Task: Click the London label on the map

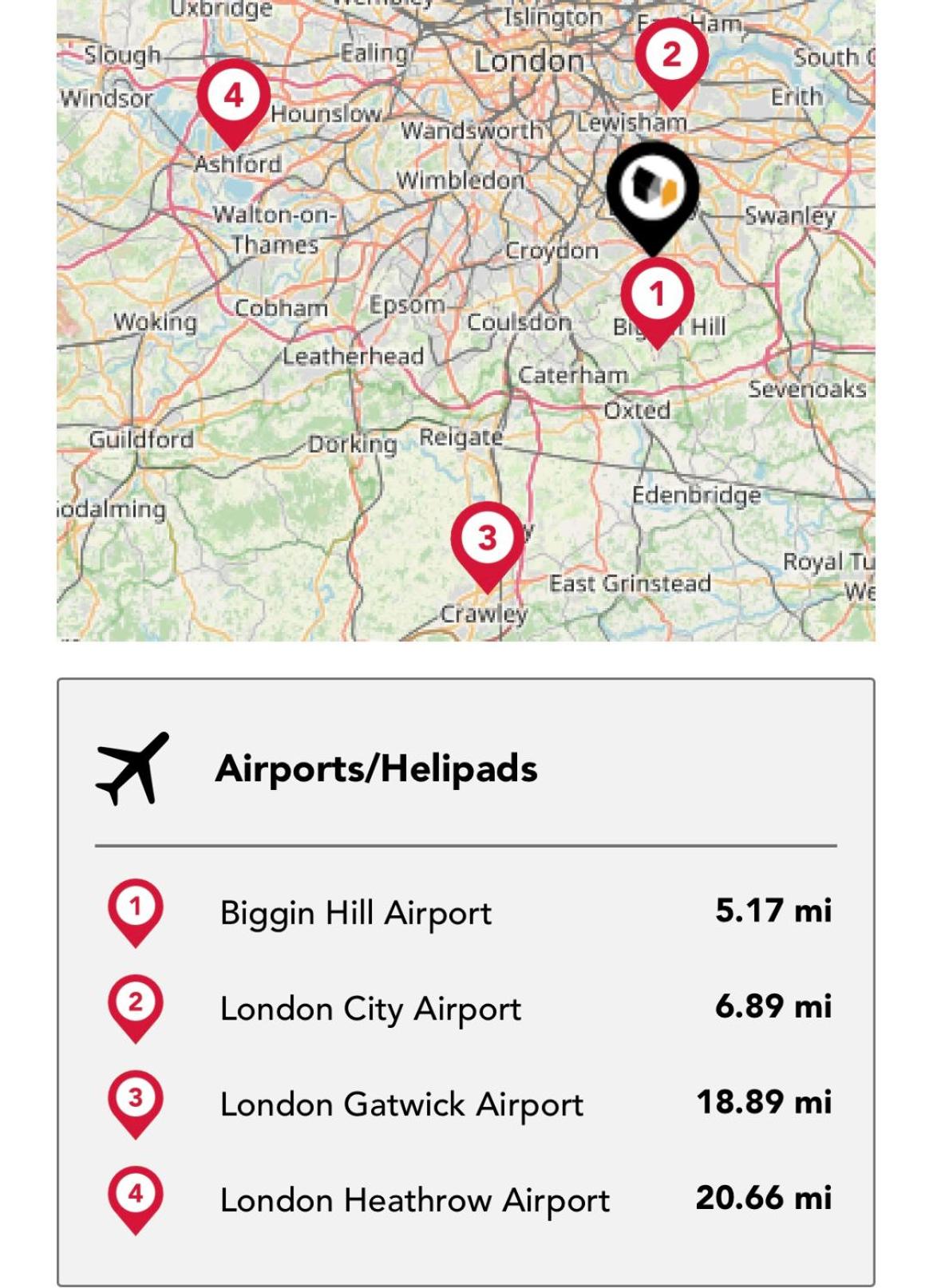Action: (529, 61)
